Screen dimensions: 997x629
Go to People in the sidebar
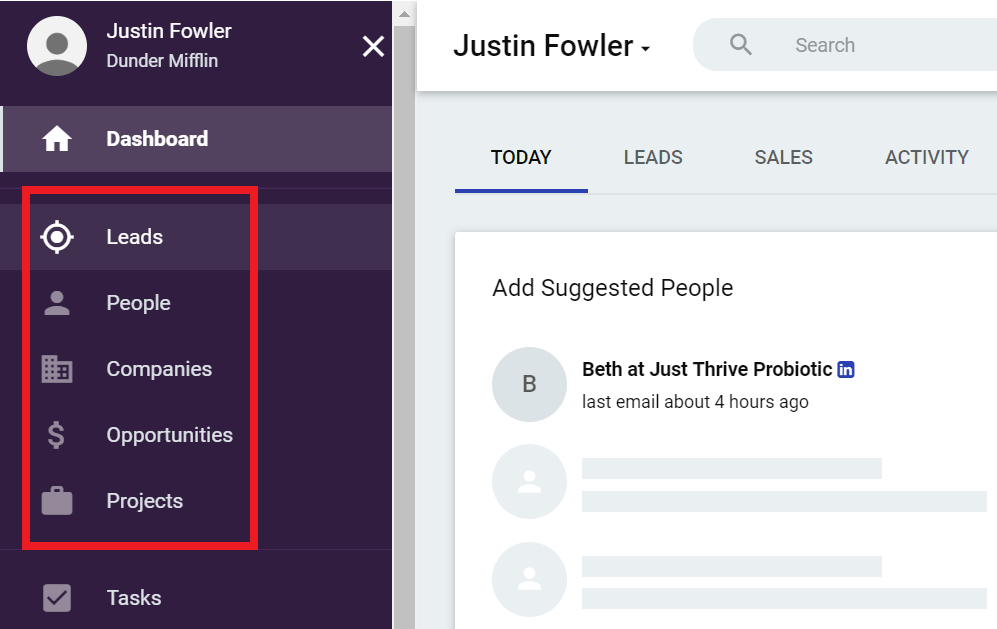tap(196, 303)
